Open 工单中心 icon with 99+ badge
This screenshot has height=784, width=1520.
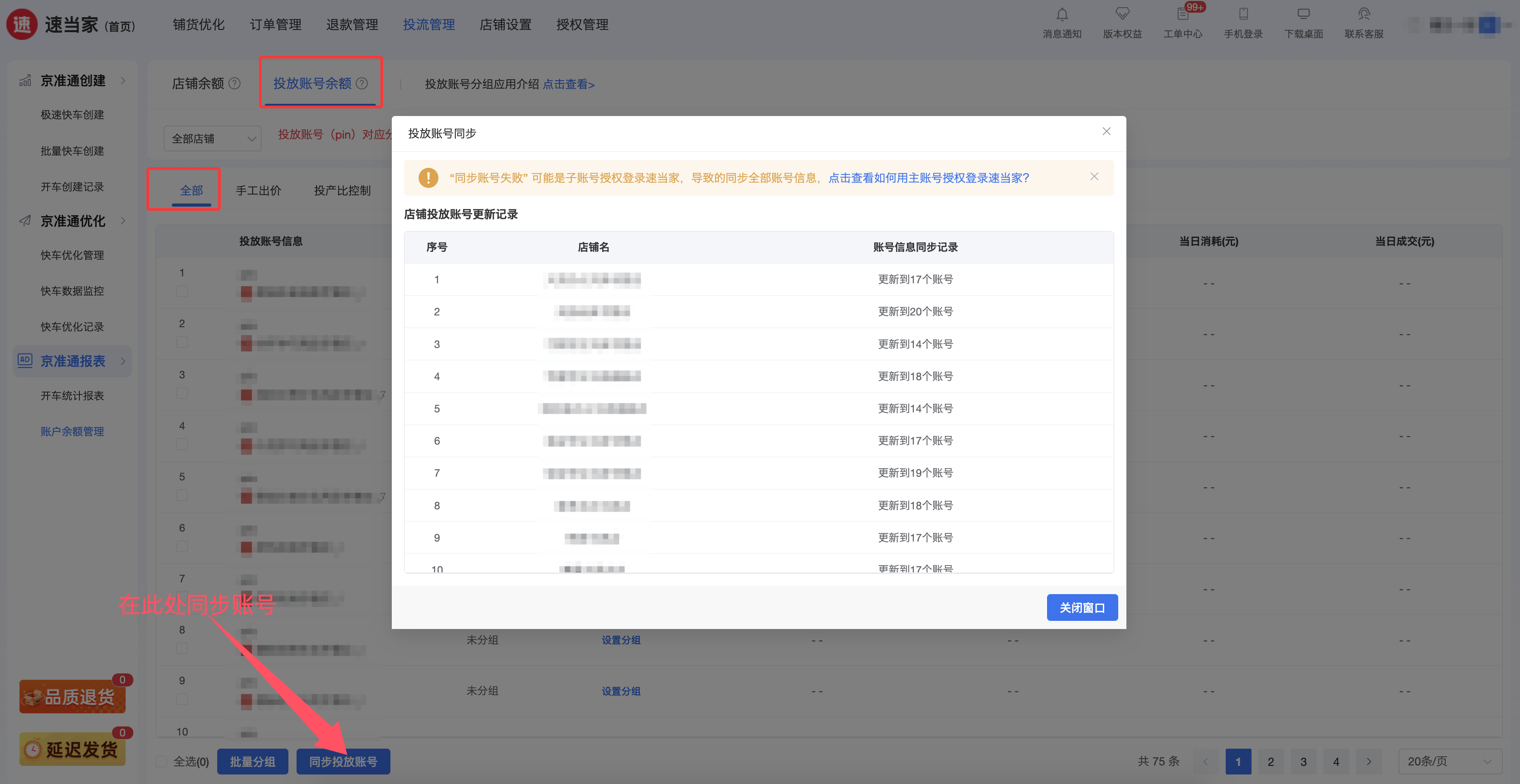click(1183, 14)
